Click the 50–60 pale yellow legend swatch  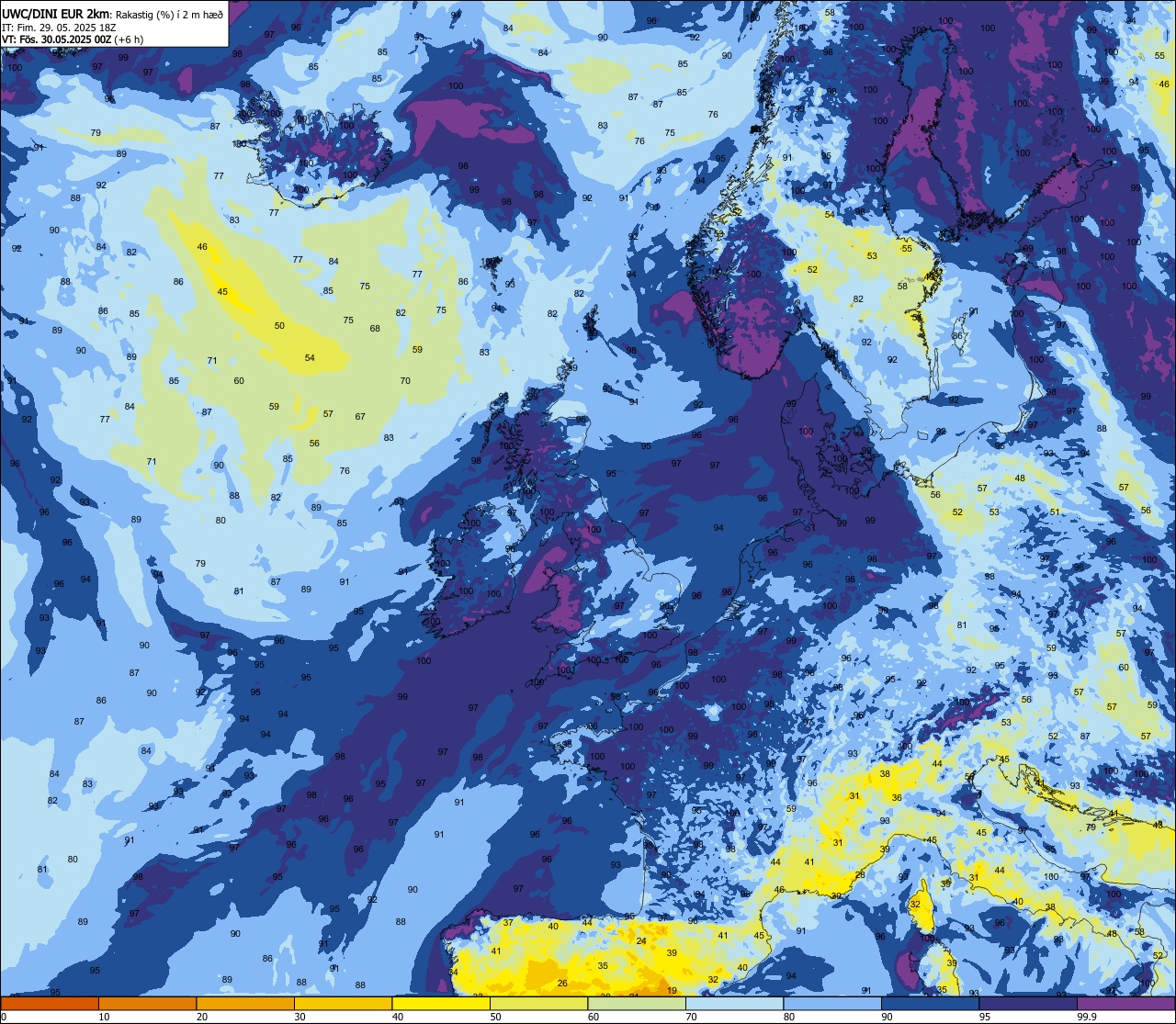(x=538, y=1003)
